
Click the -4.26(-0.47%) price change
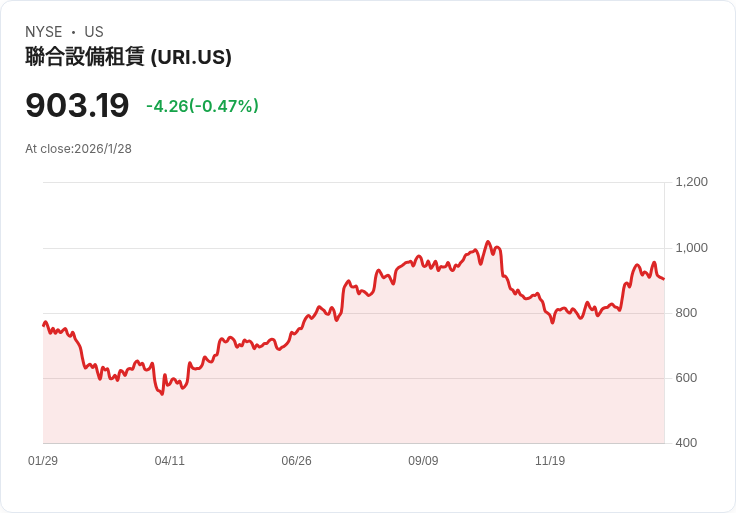click(202, 106)
